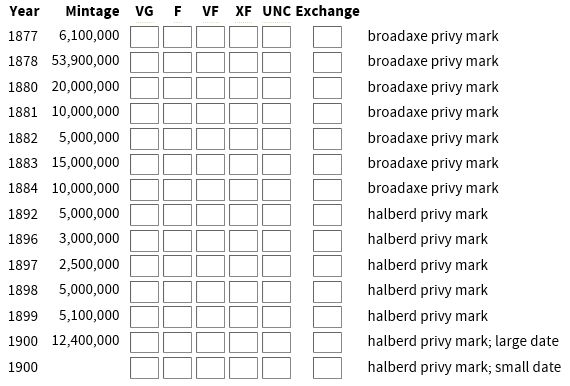Image resolution: width=570 pixels, height=386 pixels.
Task: Select the XF box for 1897
Action: [x=243, y=266]
